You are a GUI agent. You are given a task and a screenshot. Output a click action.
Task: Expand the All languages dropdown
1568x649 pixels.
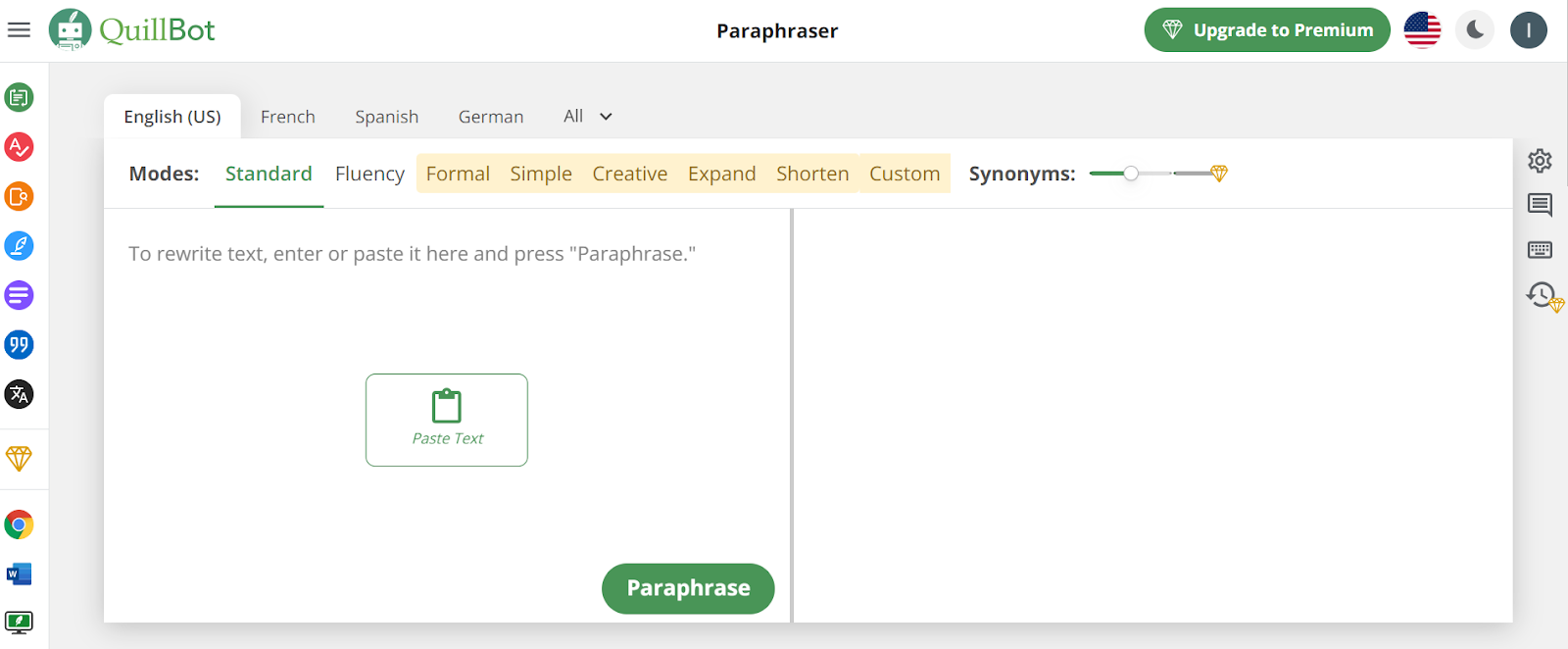click(588, 117)
